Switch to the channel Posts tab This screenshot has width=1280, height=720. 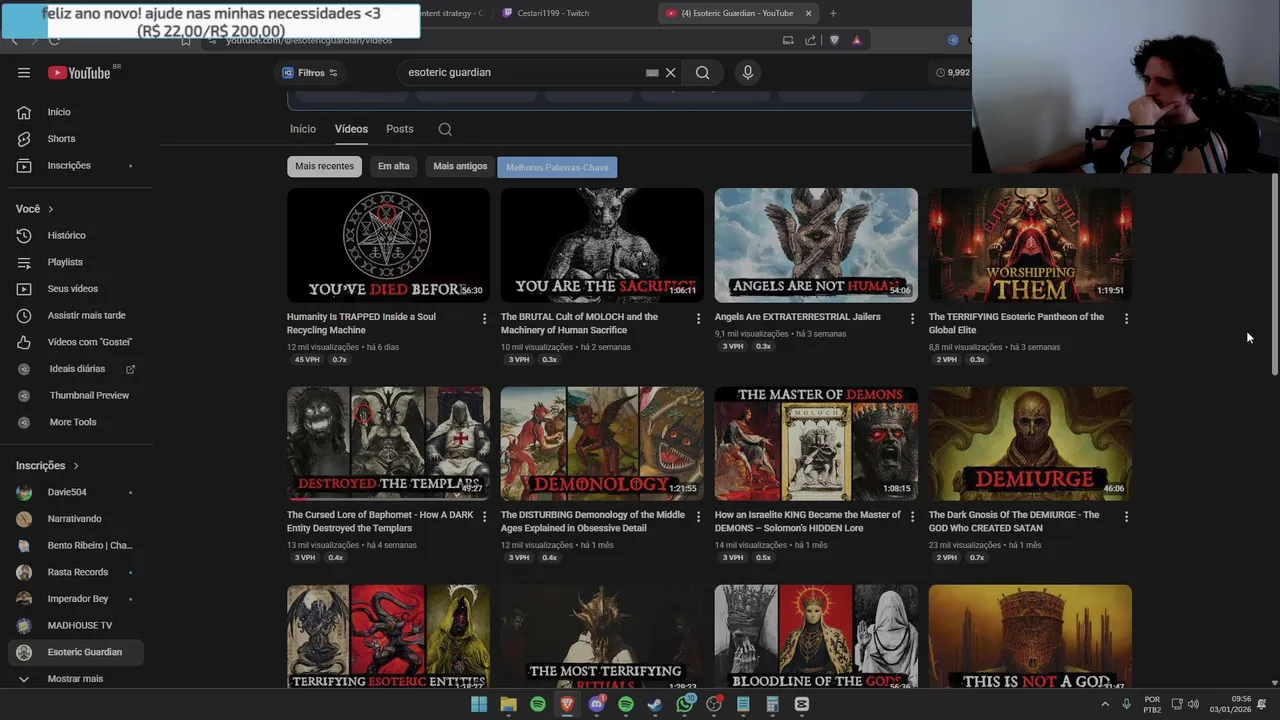click(x=400, y=129)
